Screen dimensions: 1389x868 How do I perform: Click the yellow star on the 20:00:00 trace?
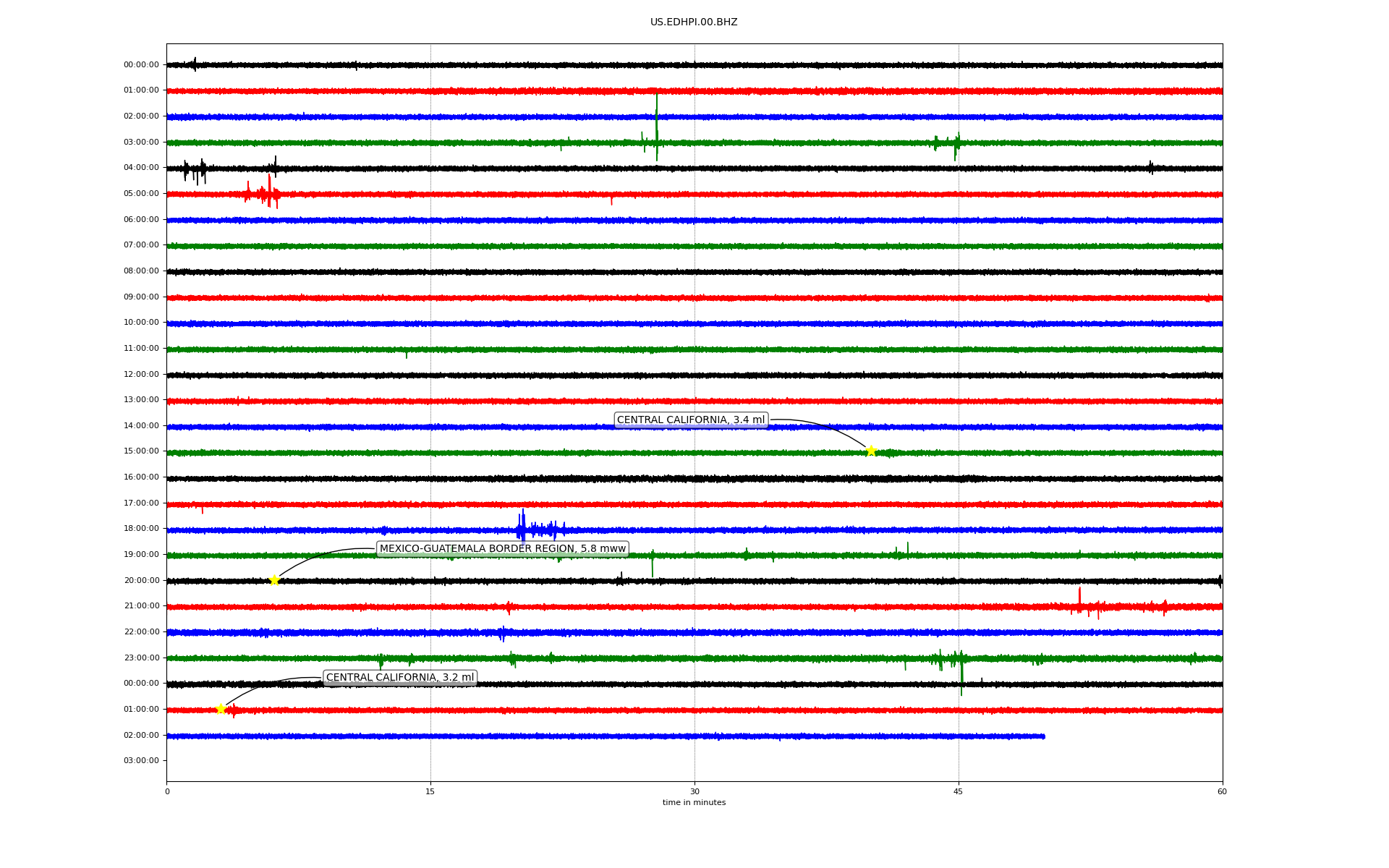coord(274,580)
